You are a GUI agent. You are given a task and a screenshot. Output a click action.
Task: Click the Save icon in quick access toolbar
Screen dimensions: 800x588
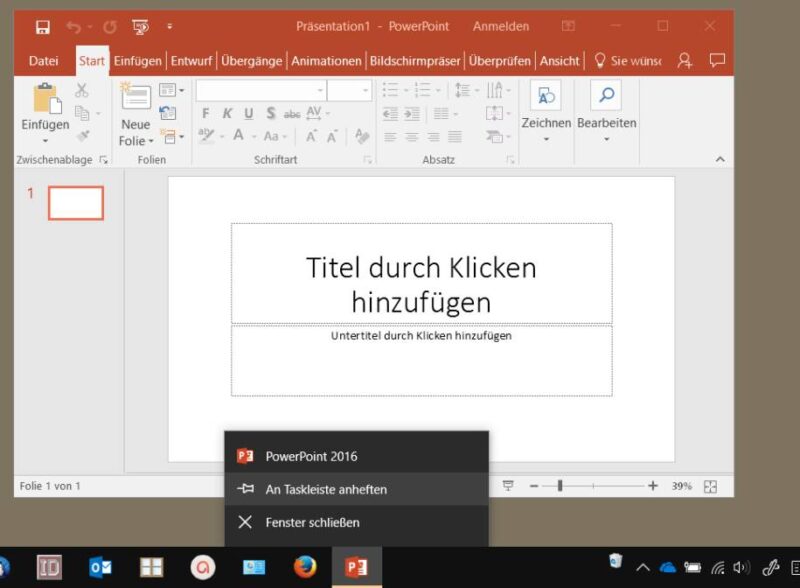point(42,27)
